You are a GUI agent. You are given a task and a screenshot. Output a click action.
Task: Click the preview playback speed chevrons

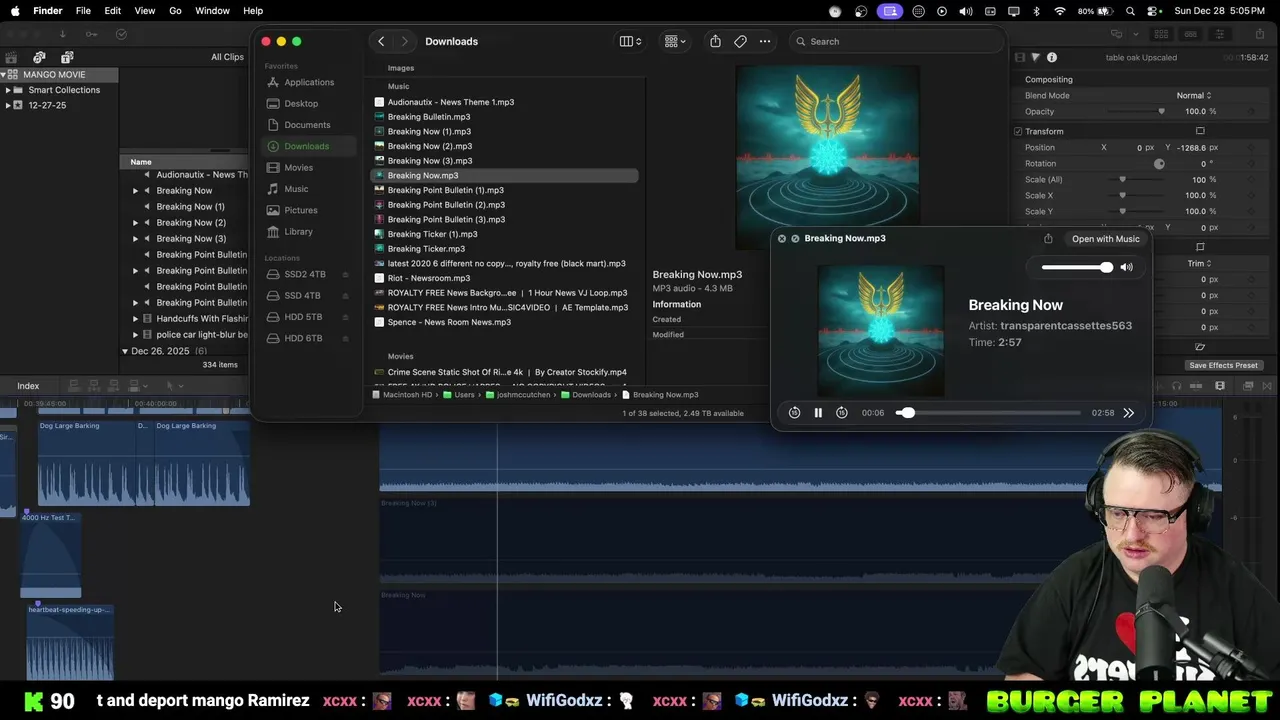point(1129,413)
